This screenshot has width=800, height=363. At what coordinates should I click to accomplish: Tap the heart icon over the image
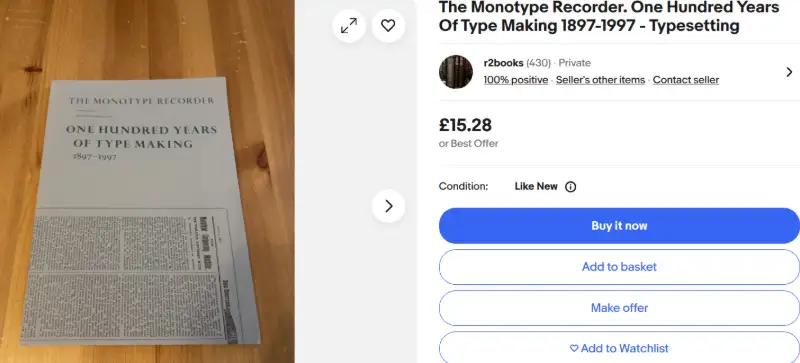pos(388,26)
